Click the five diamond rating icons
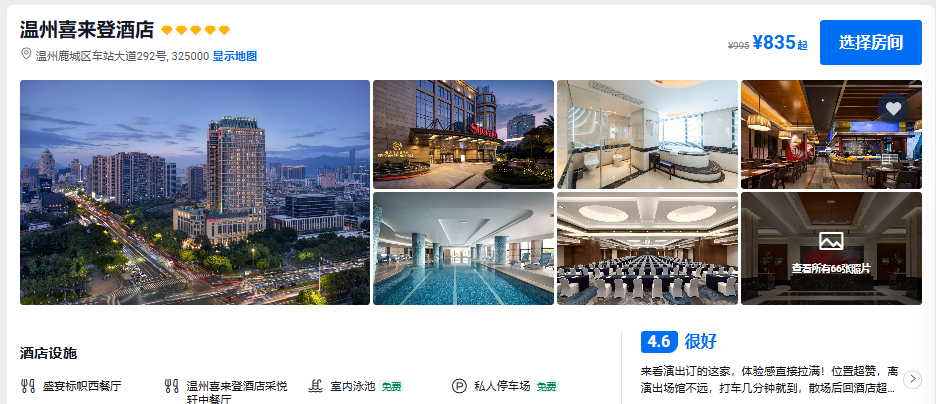The height and width of the screenshot is (404, 936). click(x=196, y=30)
